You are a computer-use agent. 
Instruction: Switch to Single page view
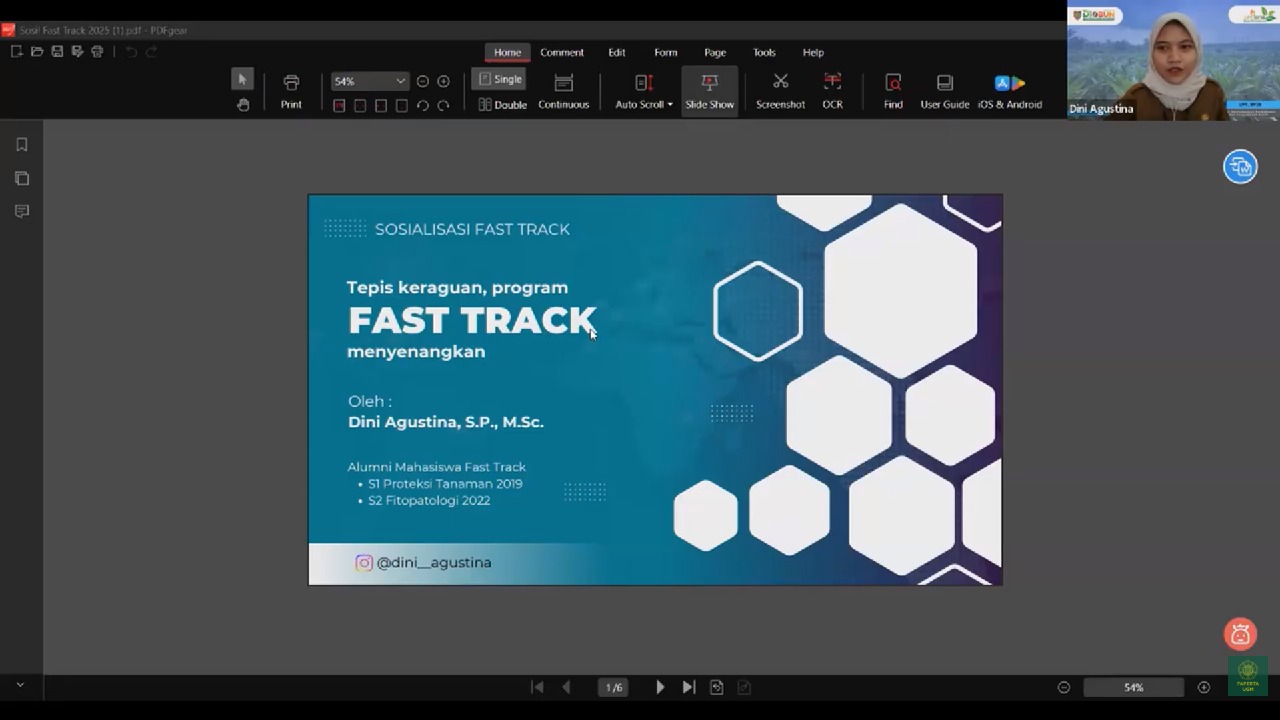tap(500, 79)
